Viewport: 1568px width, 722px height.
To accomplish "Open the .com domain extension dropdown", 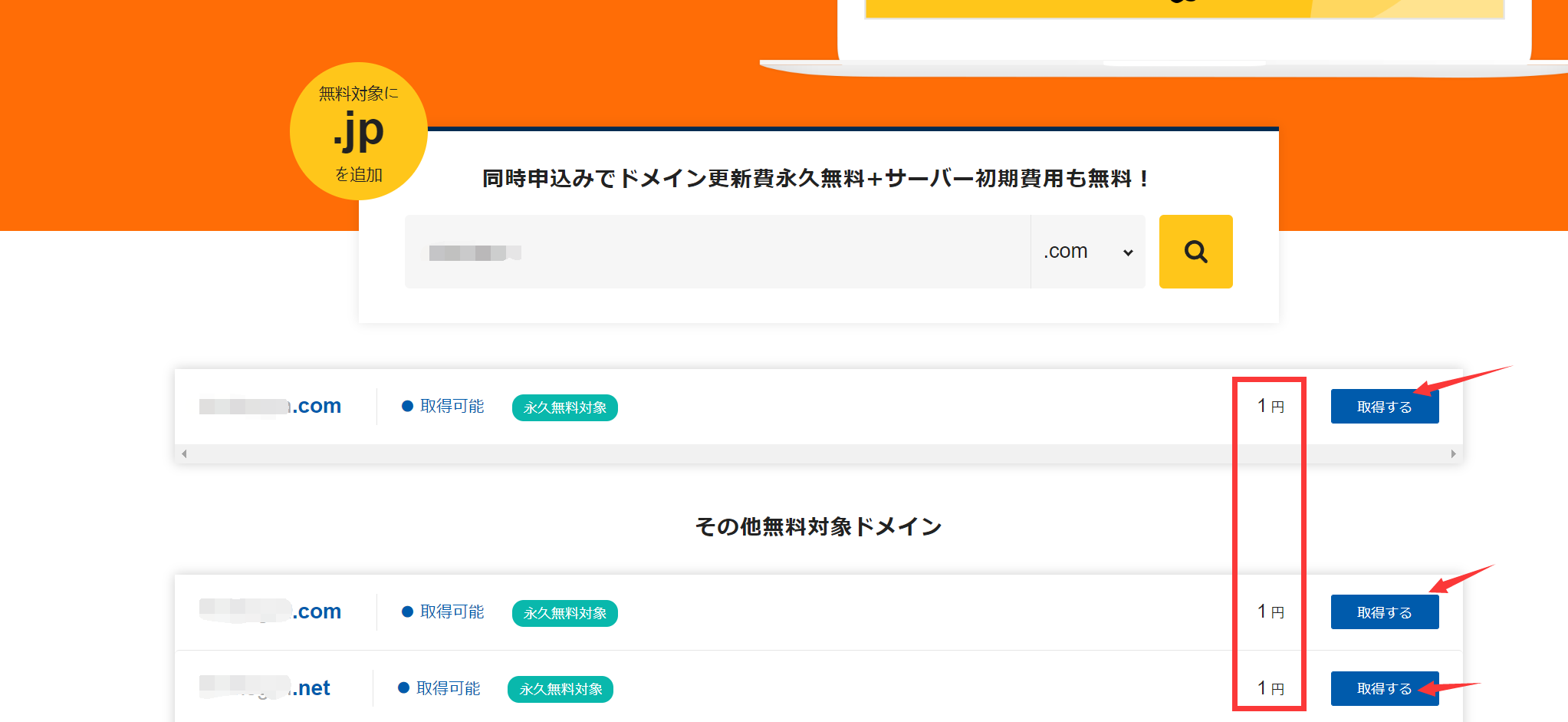I will [x=1087, y=252].
